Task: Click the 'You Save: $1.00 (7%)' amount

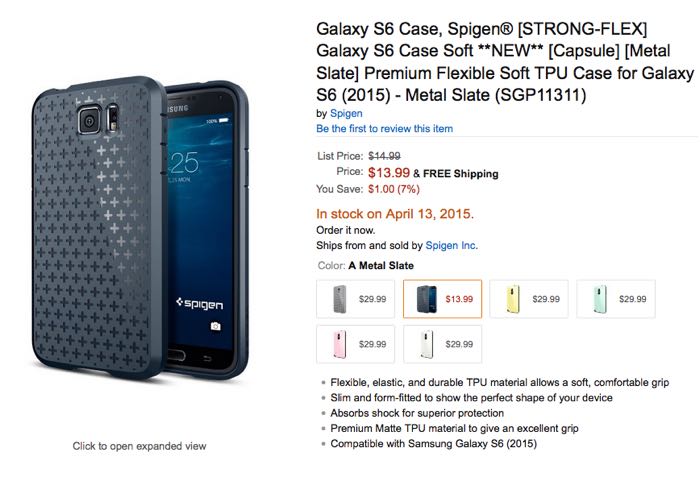Action: tap(392, 188)
